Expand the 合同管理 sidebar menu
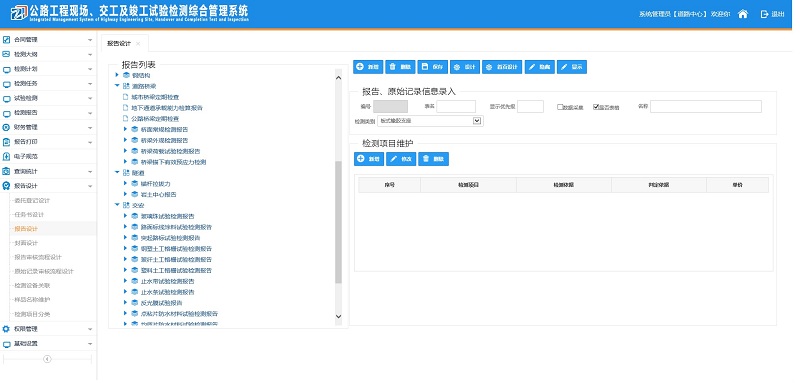This screenshot has width=800, height=383. tap(48, 39)
